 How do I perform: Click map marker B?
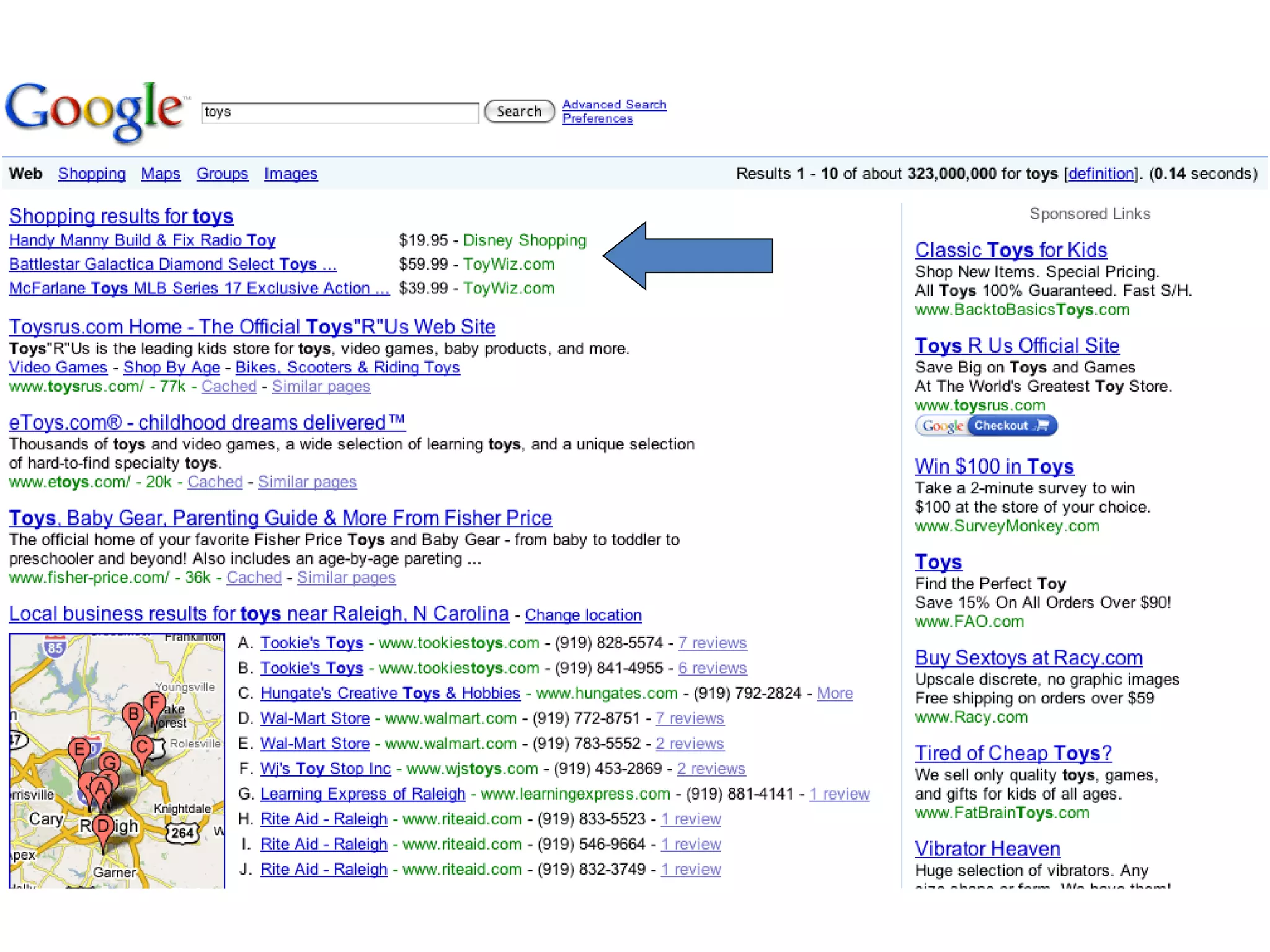point(133,715)
